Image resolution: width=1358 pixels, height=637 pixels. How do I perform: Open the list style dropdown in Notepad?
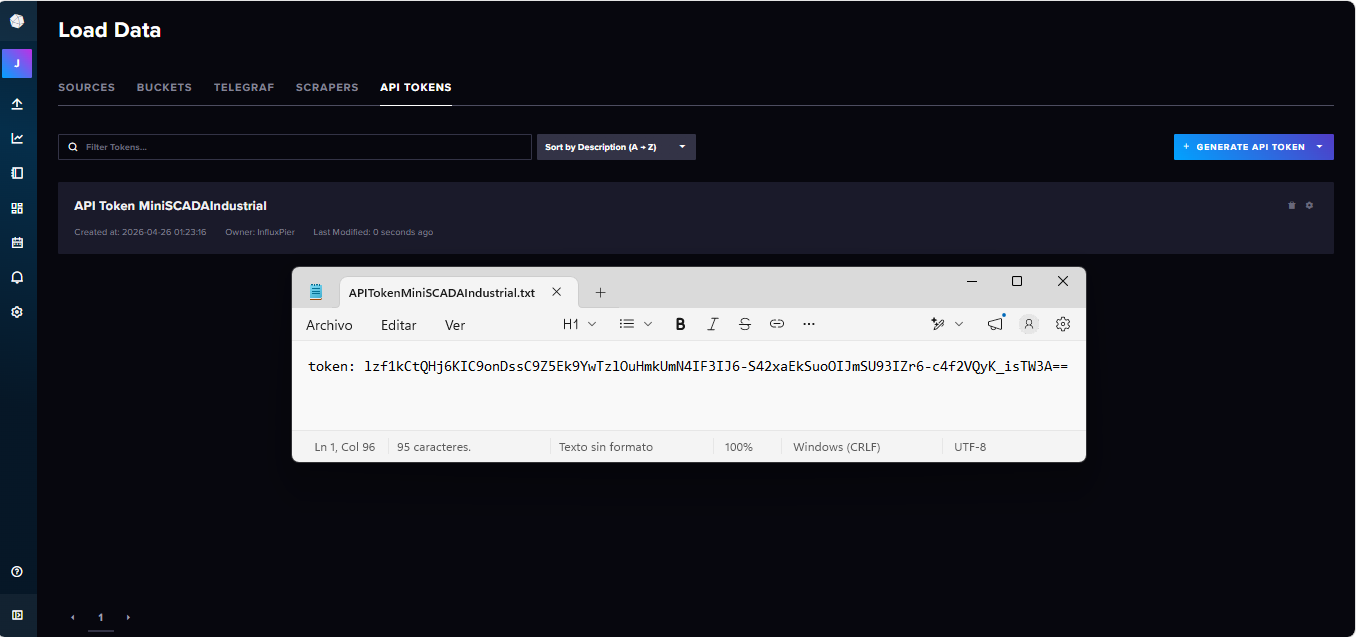636,324
